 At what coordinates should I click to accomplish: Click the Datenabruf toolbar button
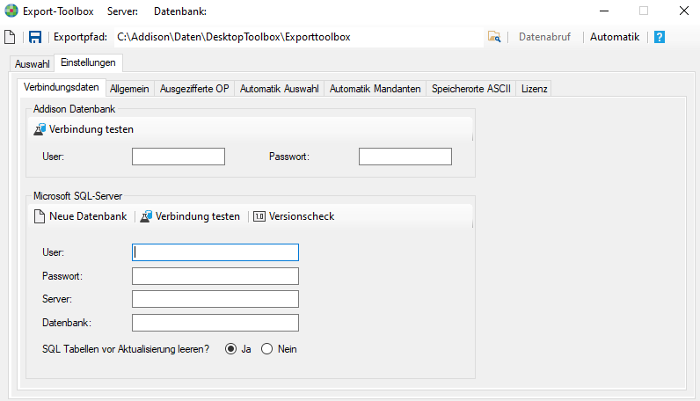tap(545, 37)
